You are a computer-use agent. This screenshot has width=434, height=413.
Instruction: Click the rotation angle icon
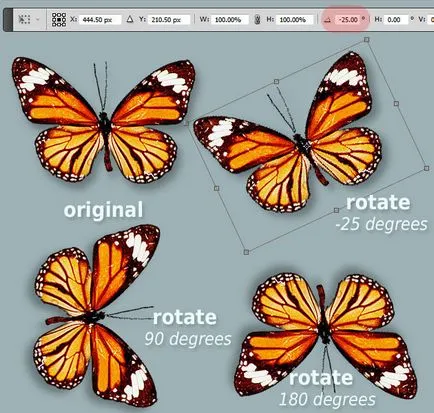[327, 20]
